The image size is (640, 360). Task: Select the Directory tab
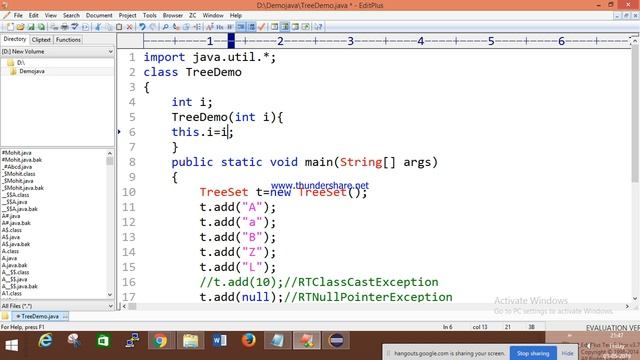(15, 39)
